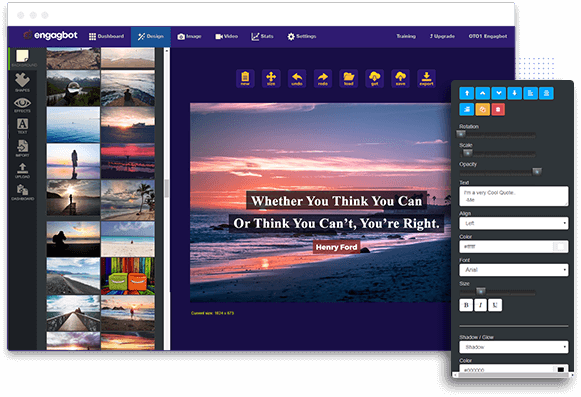Click the Opacity slider handle
Image resolution: width=581 pixels, height=397 pixels.
537,172
